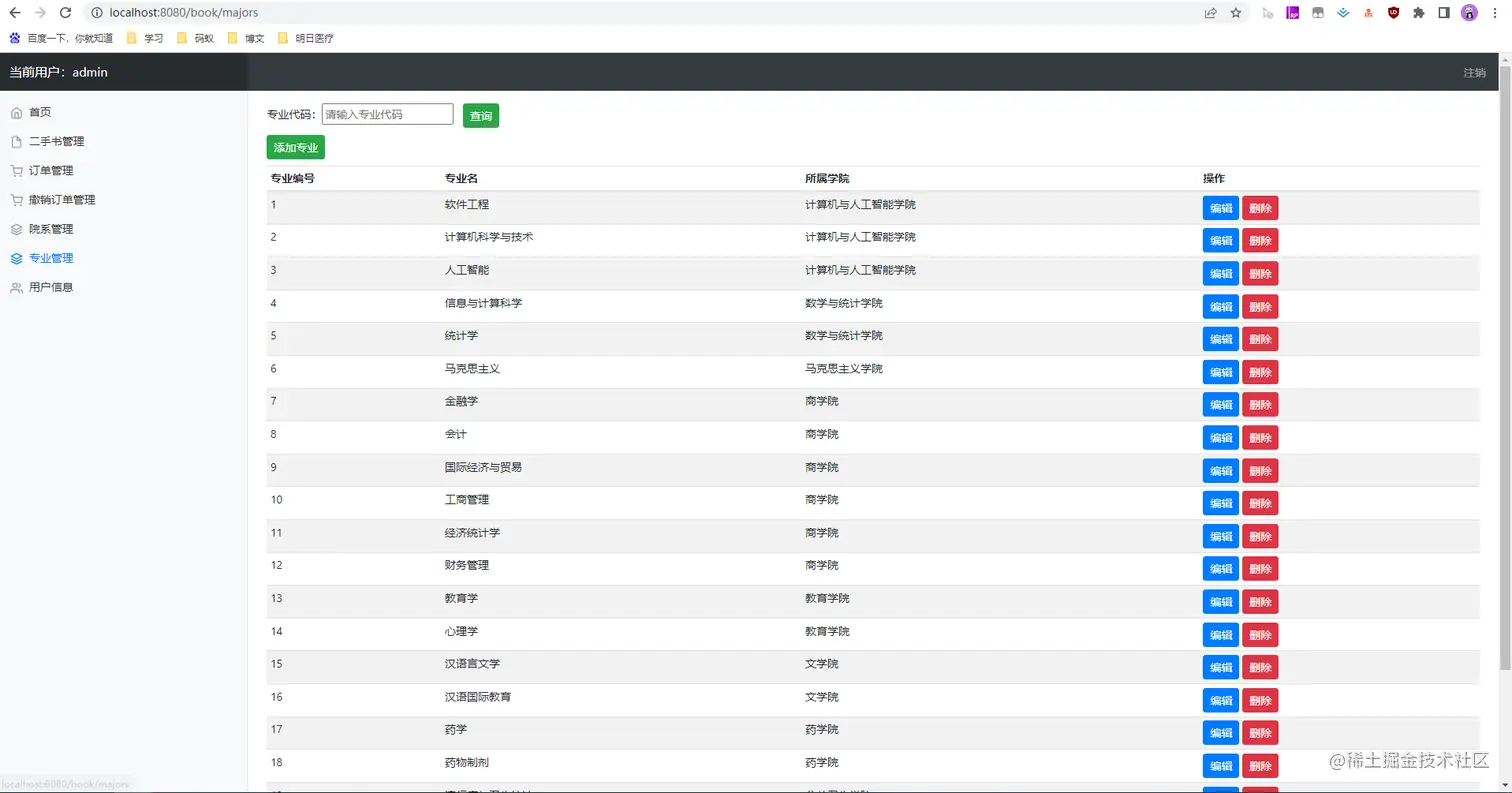Click the 所属学院 column header
This screenshot has height=793, width=1512.
[x=827, y=179]
